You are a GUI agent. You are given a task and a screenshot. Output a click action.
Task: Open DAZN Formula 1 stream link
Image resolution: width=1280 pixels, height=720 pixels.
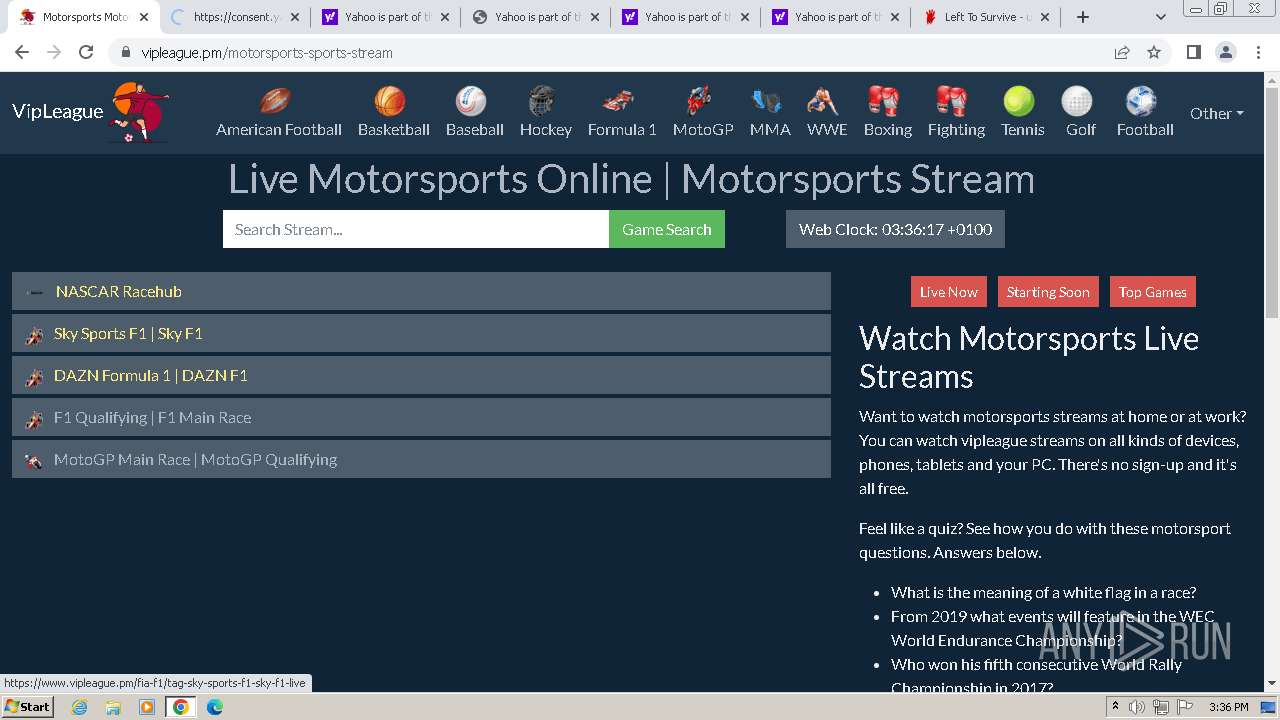coord(421,375)
